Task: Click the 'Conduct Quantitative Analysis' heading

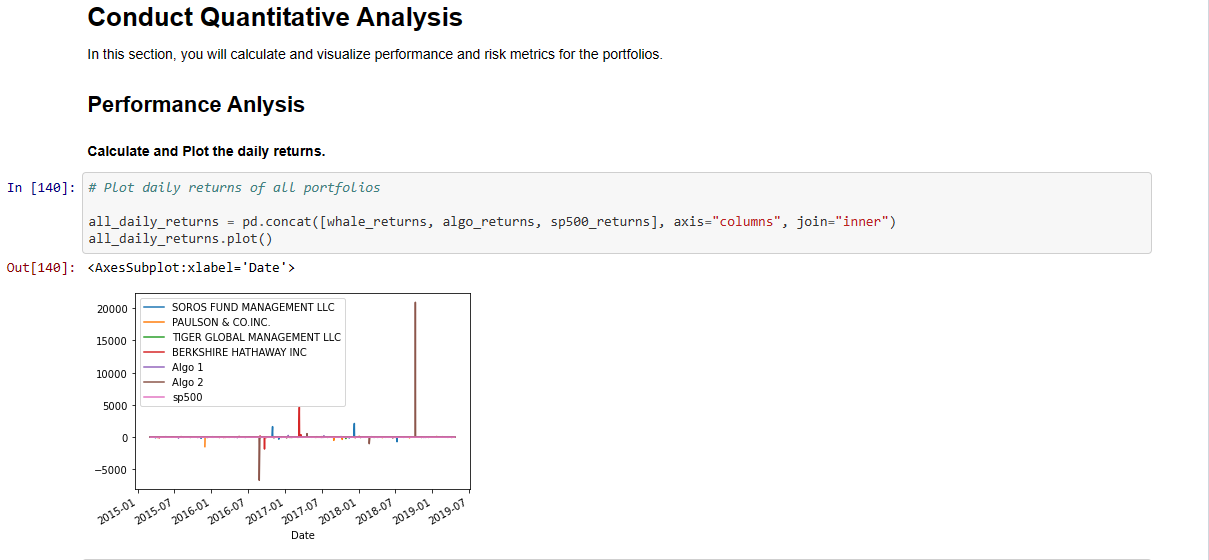Action: [275, 17]
